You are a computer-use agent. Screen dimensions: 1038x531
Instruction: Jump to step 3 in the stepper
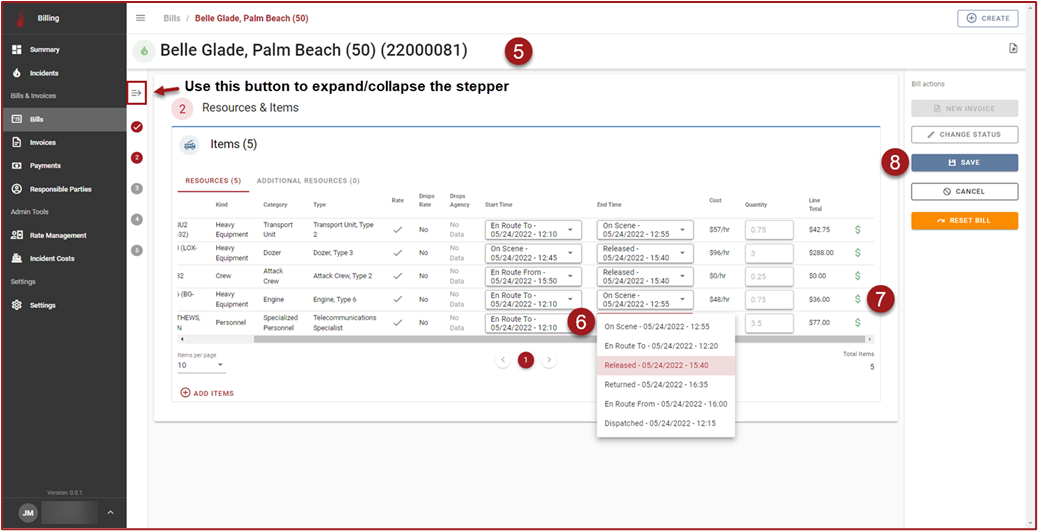click(137, 188)
